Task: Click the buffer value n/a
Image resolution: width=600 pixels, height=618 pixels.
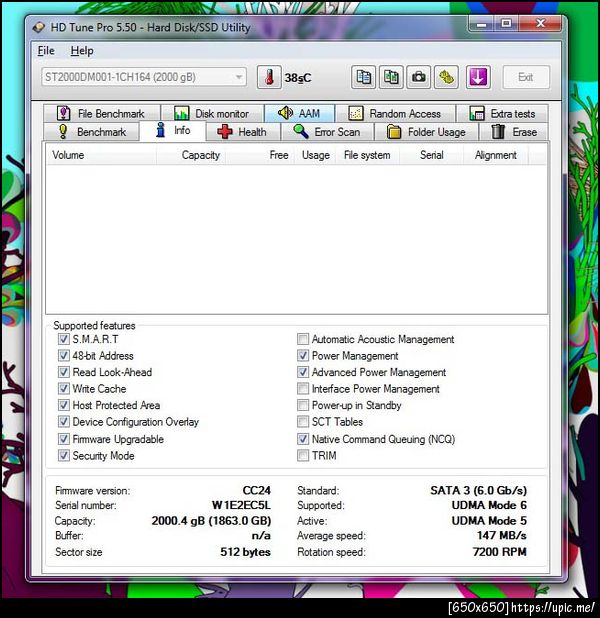Action: click(x=261, y=535)
